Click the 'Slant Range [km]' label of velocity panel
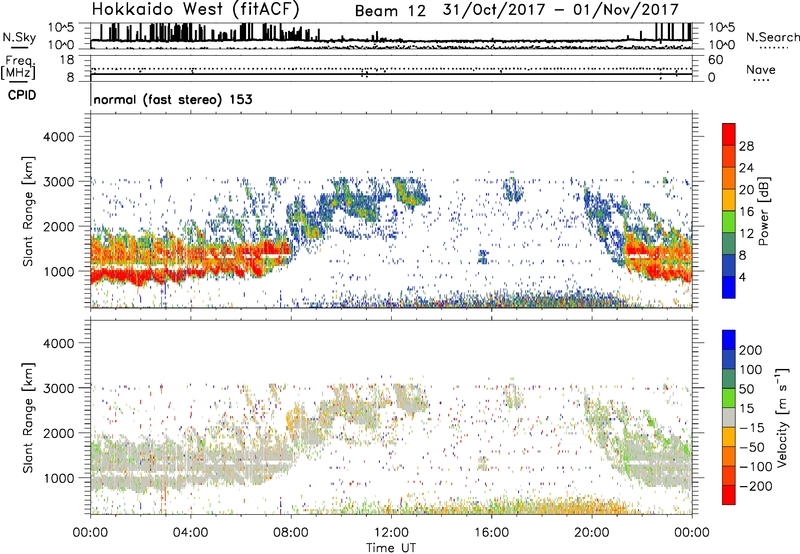 point(28,417)
